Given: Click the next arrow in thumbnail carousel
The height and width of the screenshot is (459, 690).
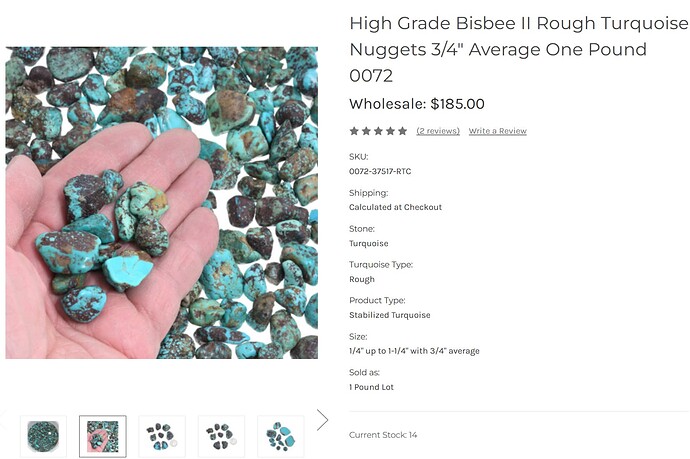Looking at the screenshot, I should pyautogui.click(x=322, y=420).
